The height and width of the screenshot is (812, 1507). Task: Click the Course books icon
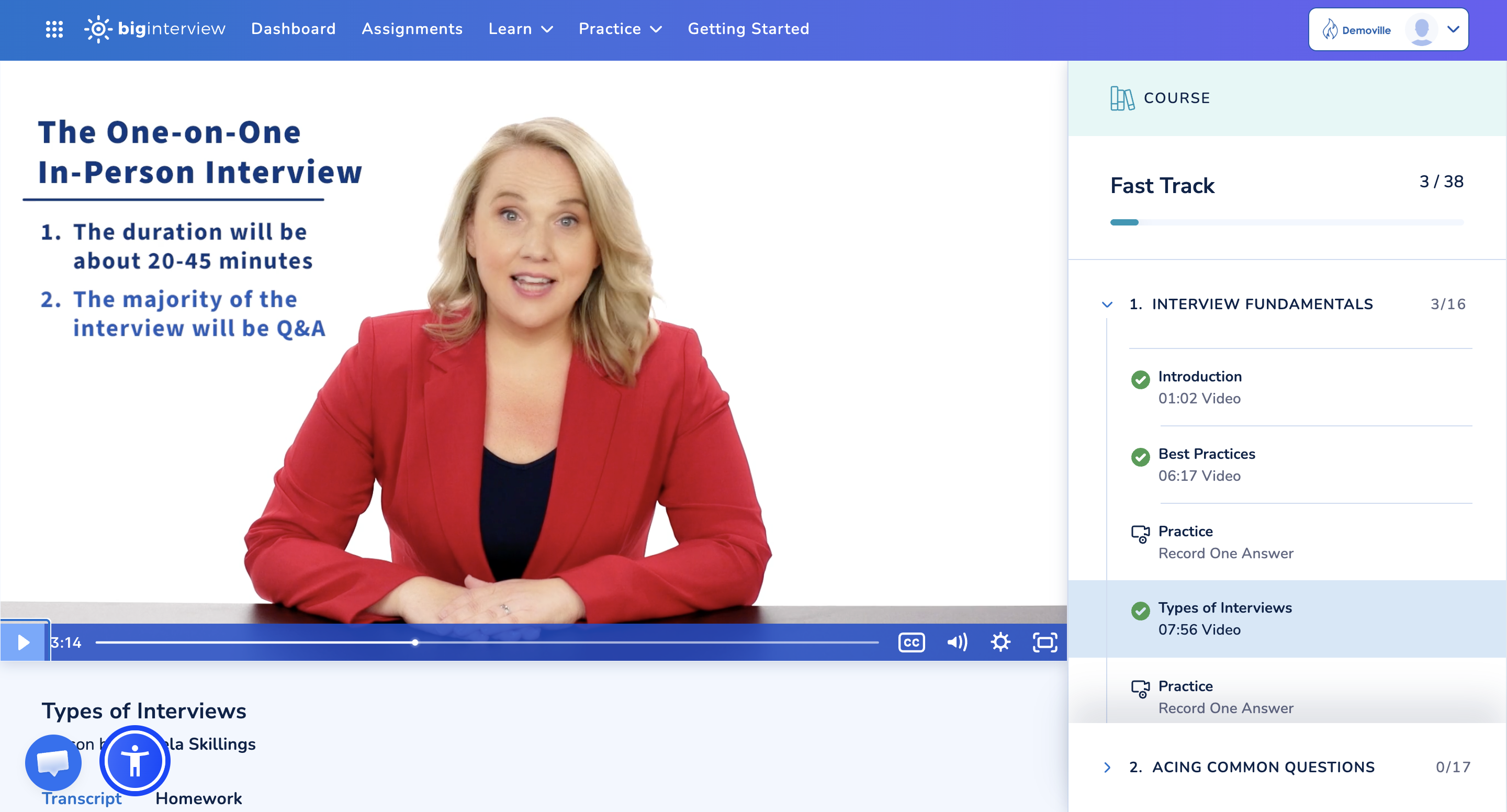tap(1121, 98)
